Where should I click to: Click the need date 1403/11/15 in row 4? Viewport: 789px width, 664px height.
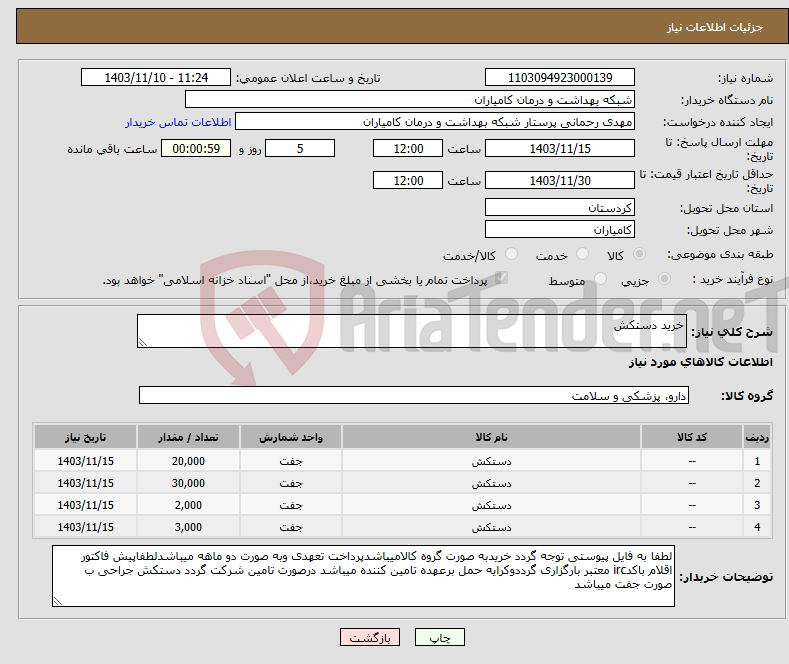point(86,527)
